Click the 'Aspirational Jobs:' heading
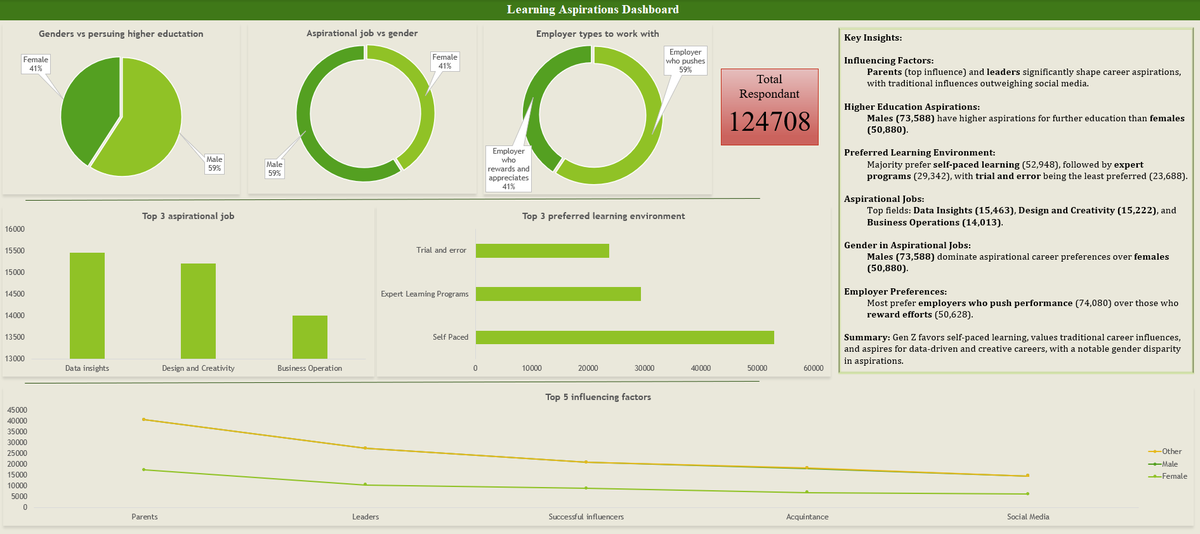 click(x=885, y=198)
